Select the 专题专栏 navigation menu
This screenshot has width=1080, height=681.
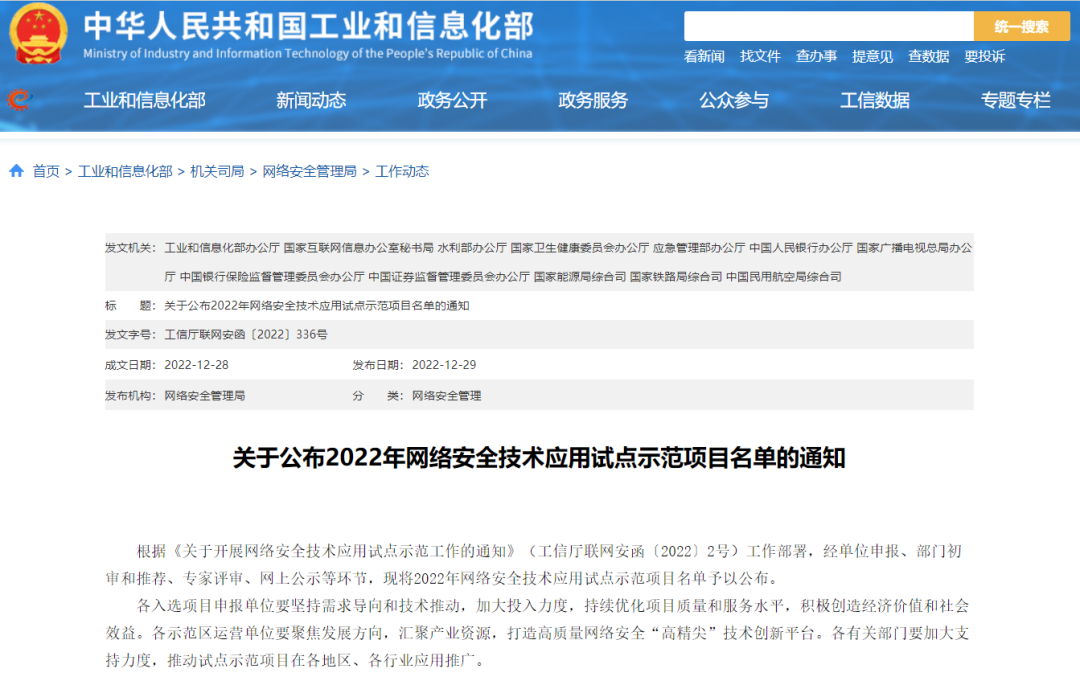click(x=1016, y=100)
